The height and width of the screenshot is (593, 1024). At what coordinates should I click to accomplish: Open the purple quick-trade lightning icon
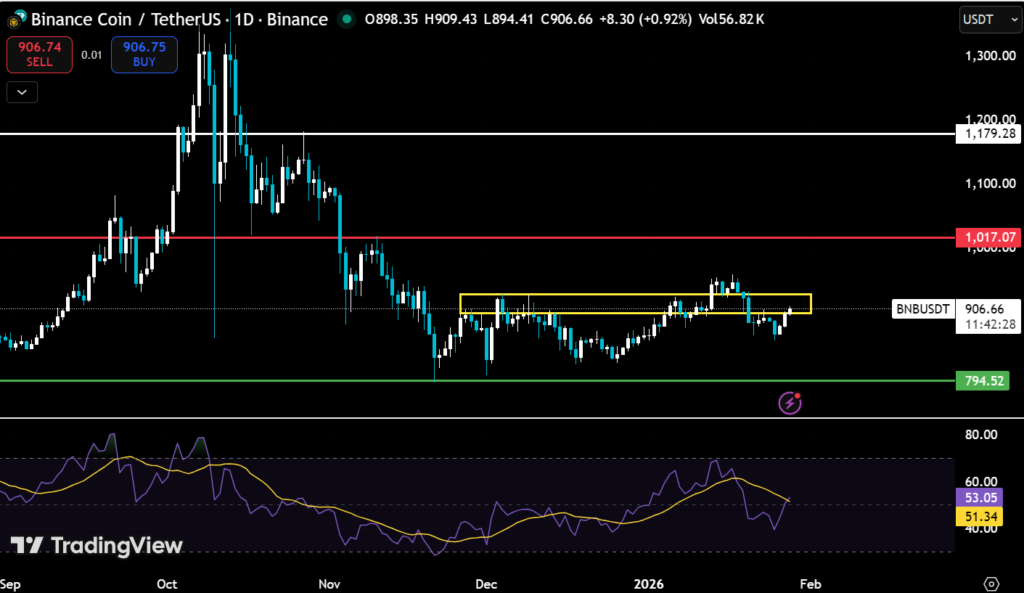pyautogui.click(x=789, y=403)
